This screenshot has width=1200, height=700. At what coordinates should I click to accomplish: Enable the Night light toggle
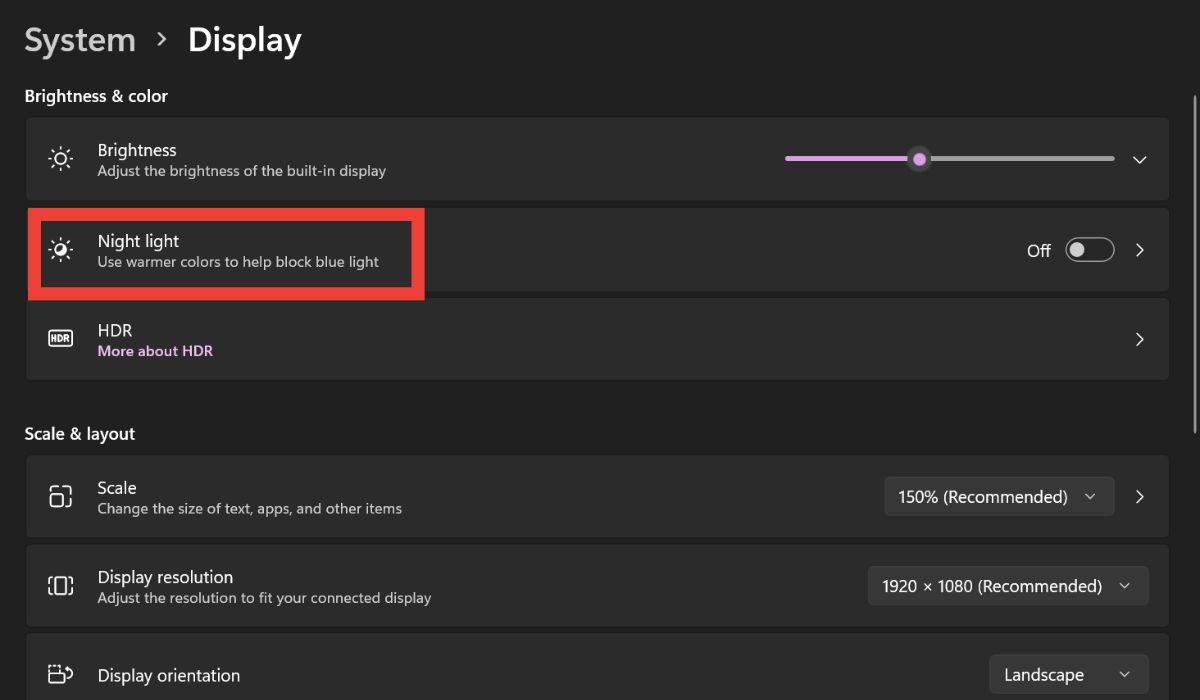click(1089, 250)
